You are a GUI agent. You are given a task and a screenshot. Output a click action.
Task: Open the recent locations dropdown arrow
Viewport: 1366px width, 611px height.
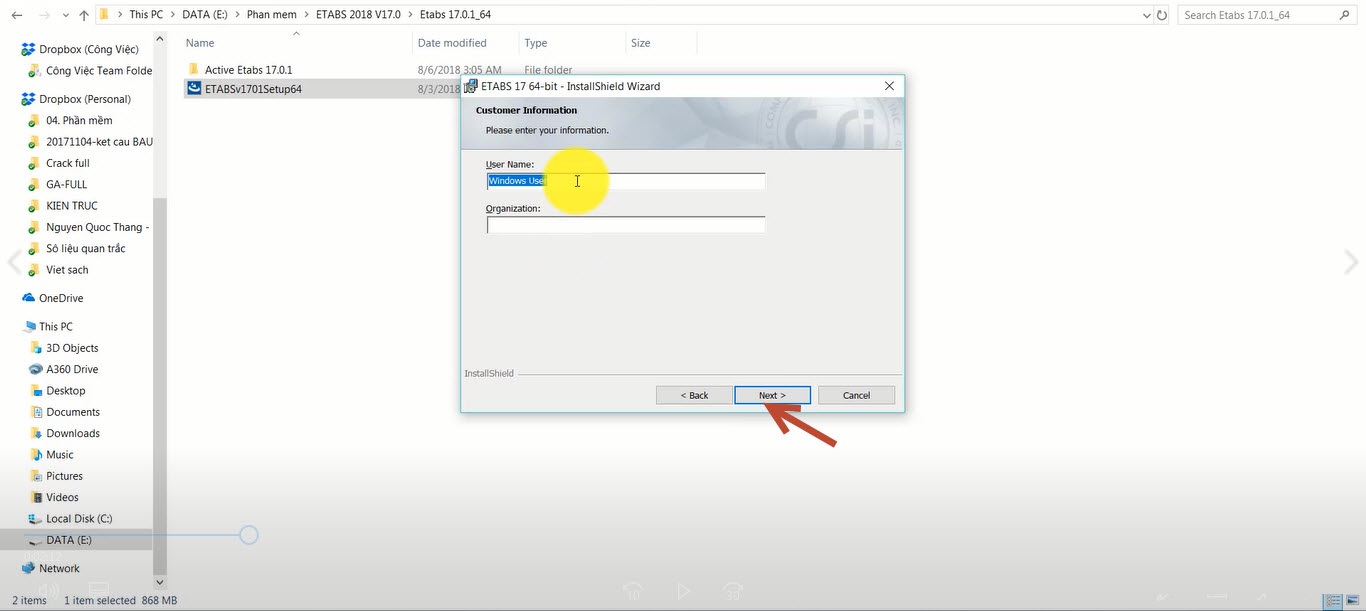coord(66,16)
